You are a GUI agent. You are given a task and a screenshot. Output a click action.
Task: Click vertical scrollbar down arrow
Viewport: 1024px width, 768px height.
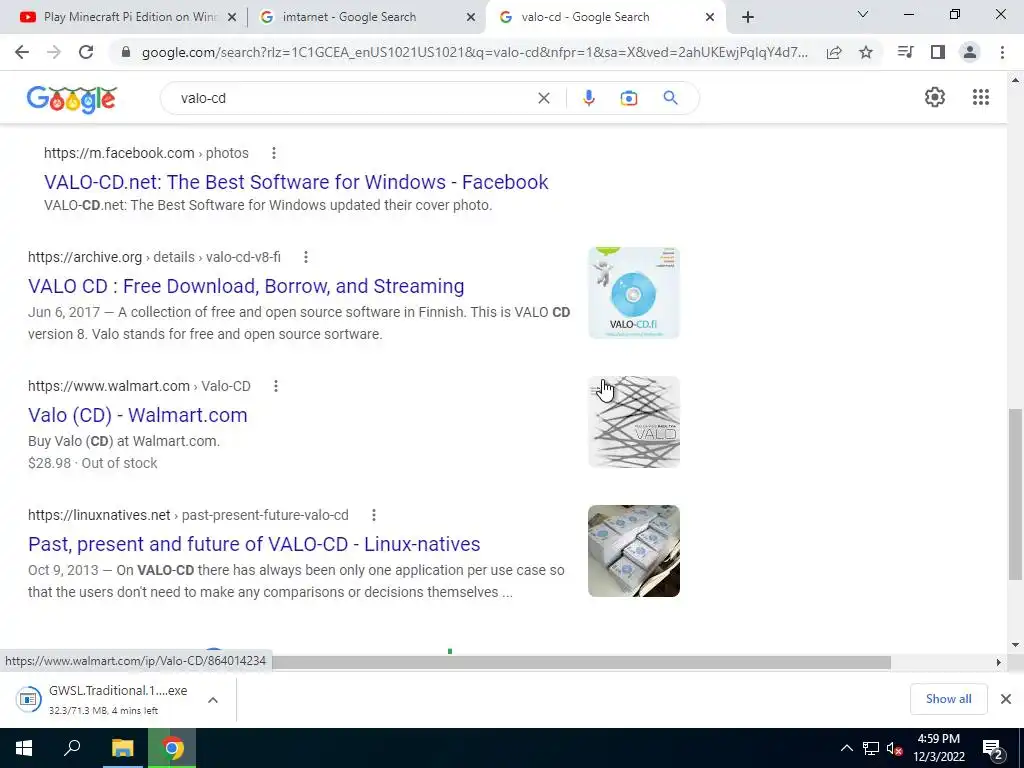pyautogui.click(x=1015, y=645)
